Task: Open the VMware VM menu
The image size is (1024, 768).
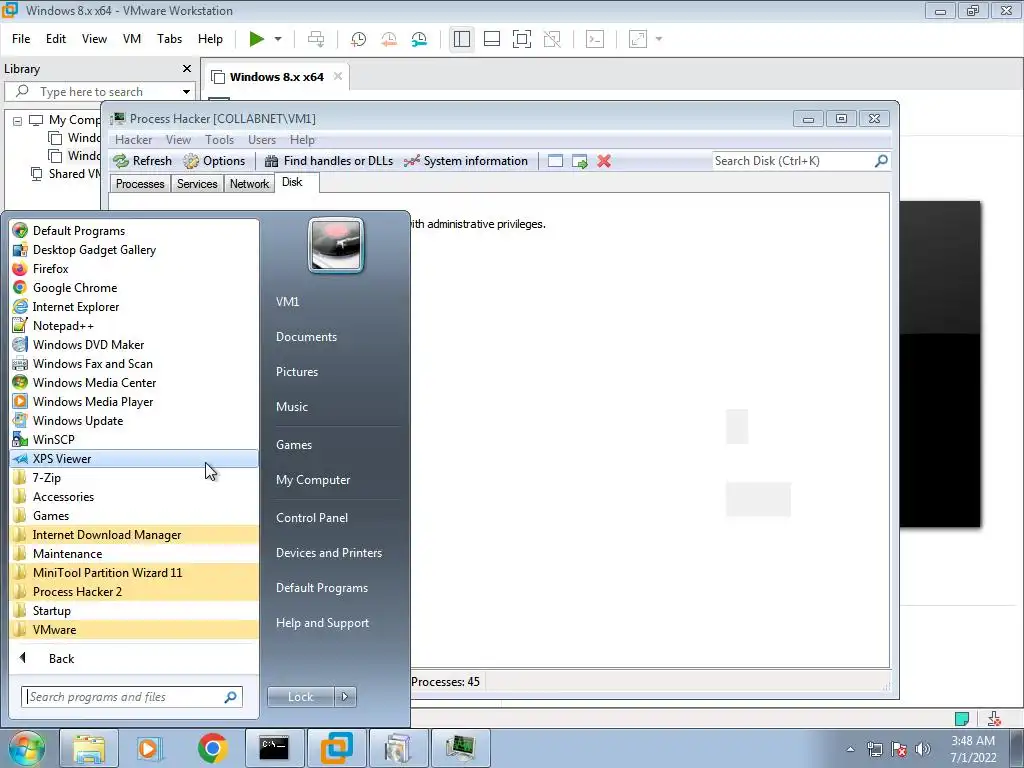Action: click(132, 39)
